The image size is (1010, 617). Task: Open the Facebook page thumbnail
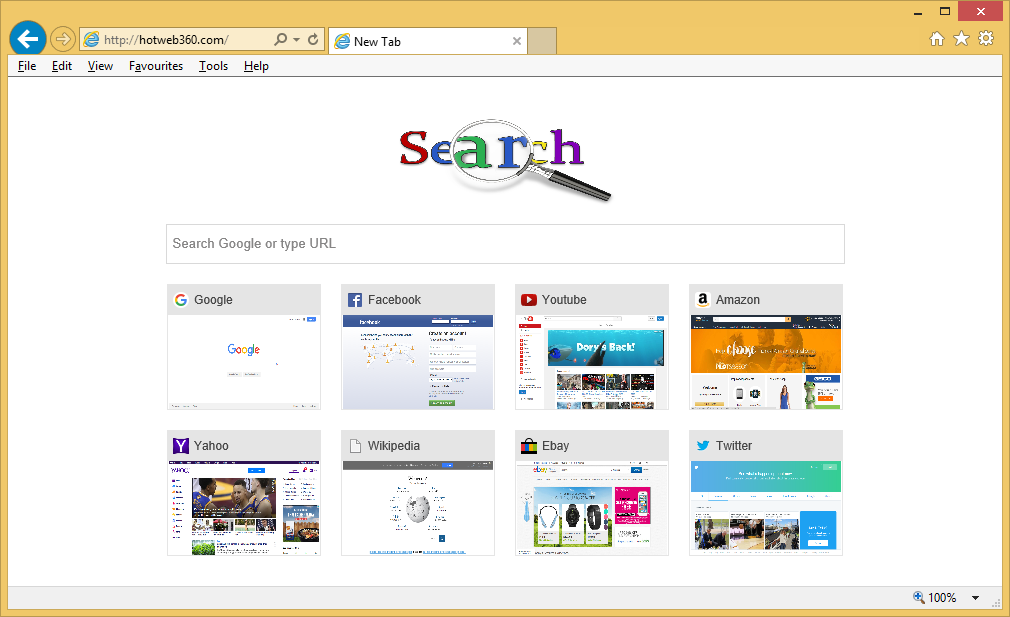[x=418, y=362]
